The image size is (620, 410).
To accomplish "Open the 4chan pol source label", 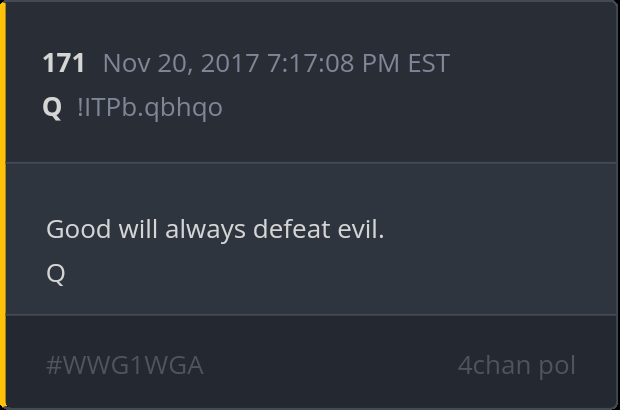I will click(x=516, y=365).
